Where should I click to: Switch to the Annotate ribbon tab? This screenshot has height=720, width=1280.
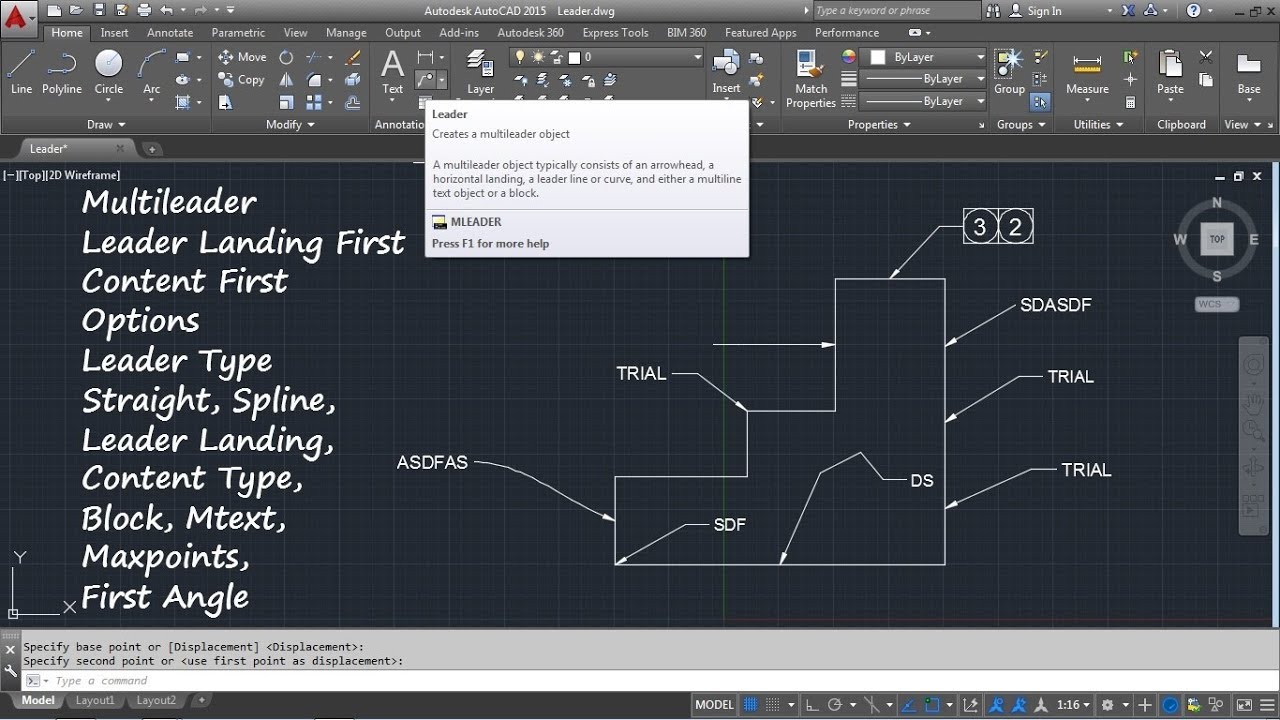click(170, 32)
